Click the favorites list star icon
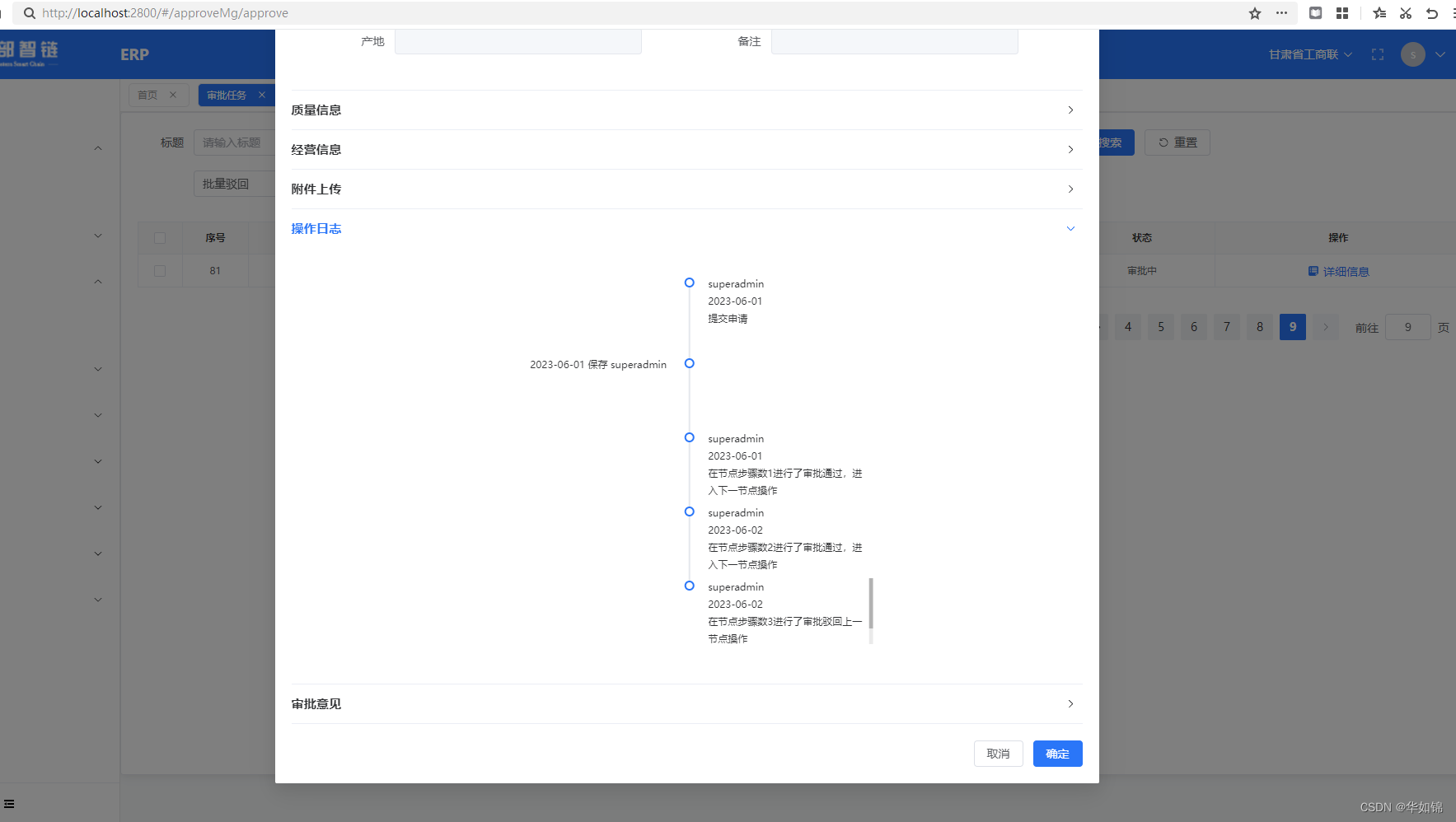The image size is (1456, 822). click(1379, 13)
